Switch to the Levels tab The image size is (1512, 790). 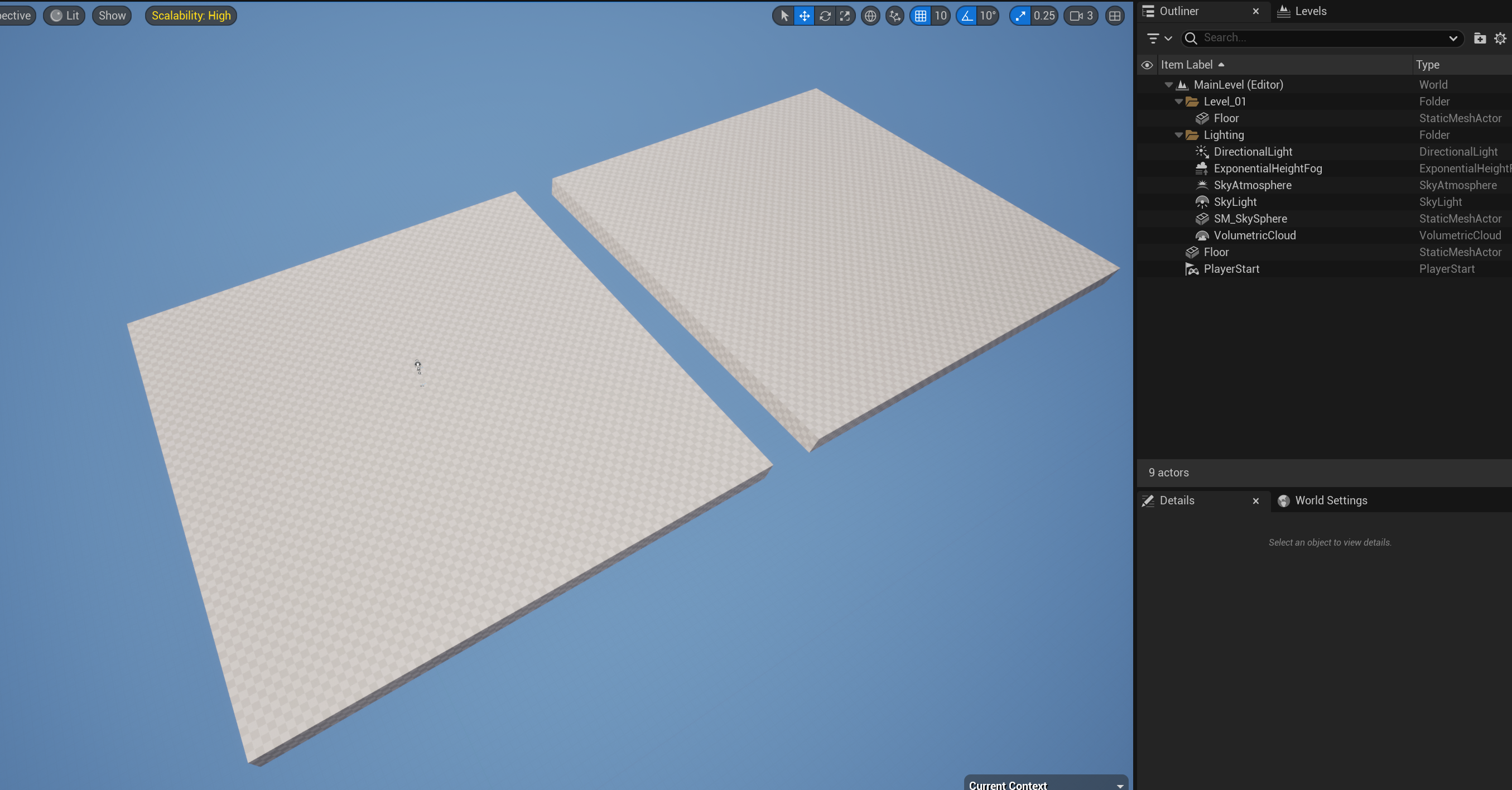[x=1302, y=11]
